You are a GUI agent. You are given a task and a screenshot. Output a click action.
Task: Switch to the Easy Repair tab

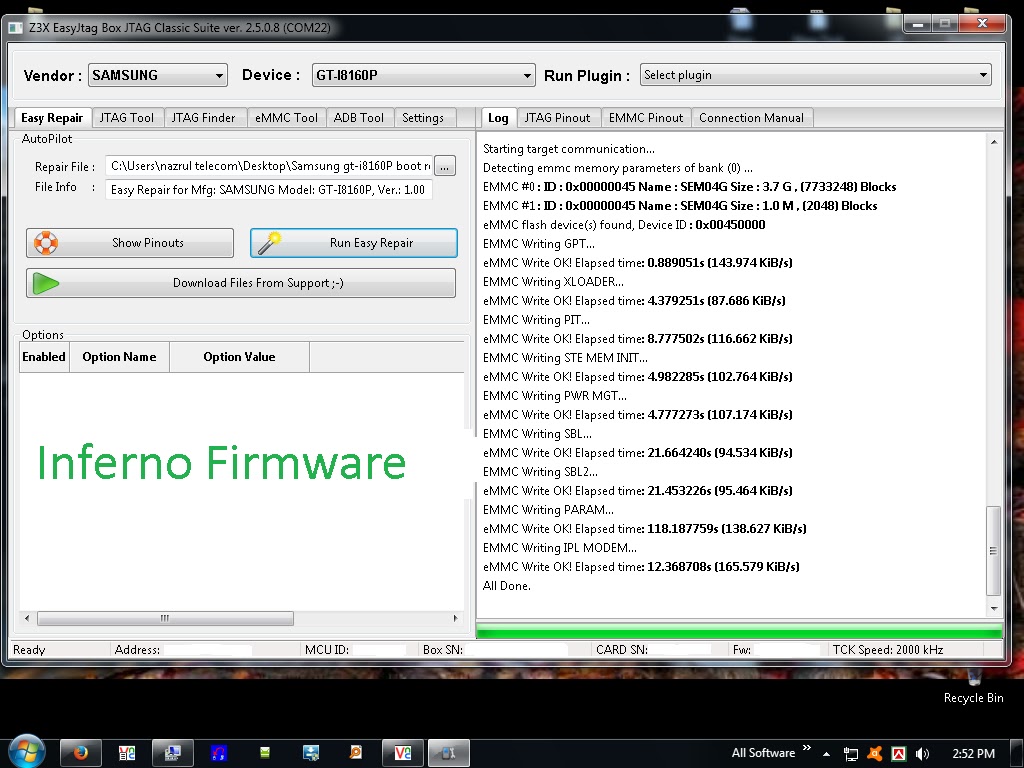(x=52, y=118)
